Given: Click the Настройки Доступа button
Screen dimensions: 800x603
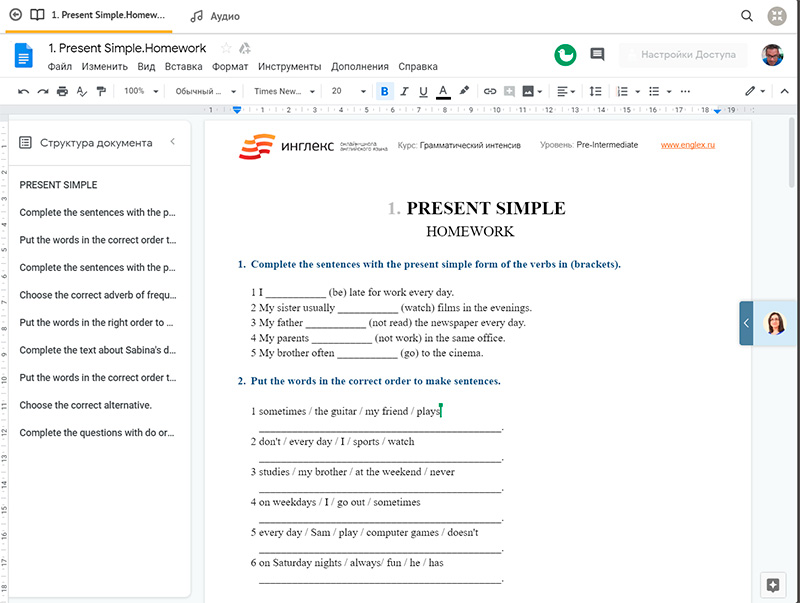Looking at the screenshot, I should click(x=687, y=55).
